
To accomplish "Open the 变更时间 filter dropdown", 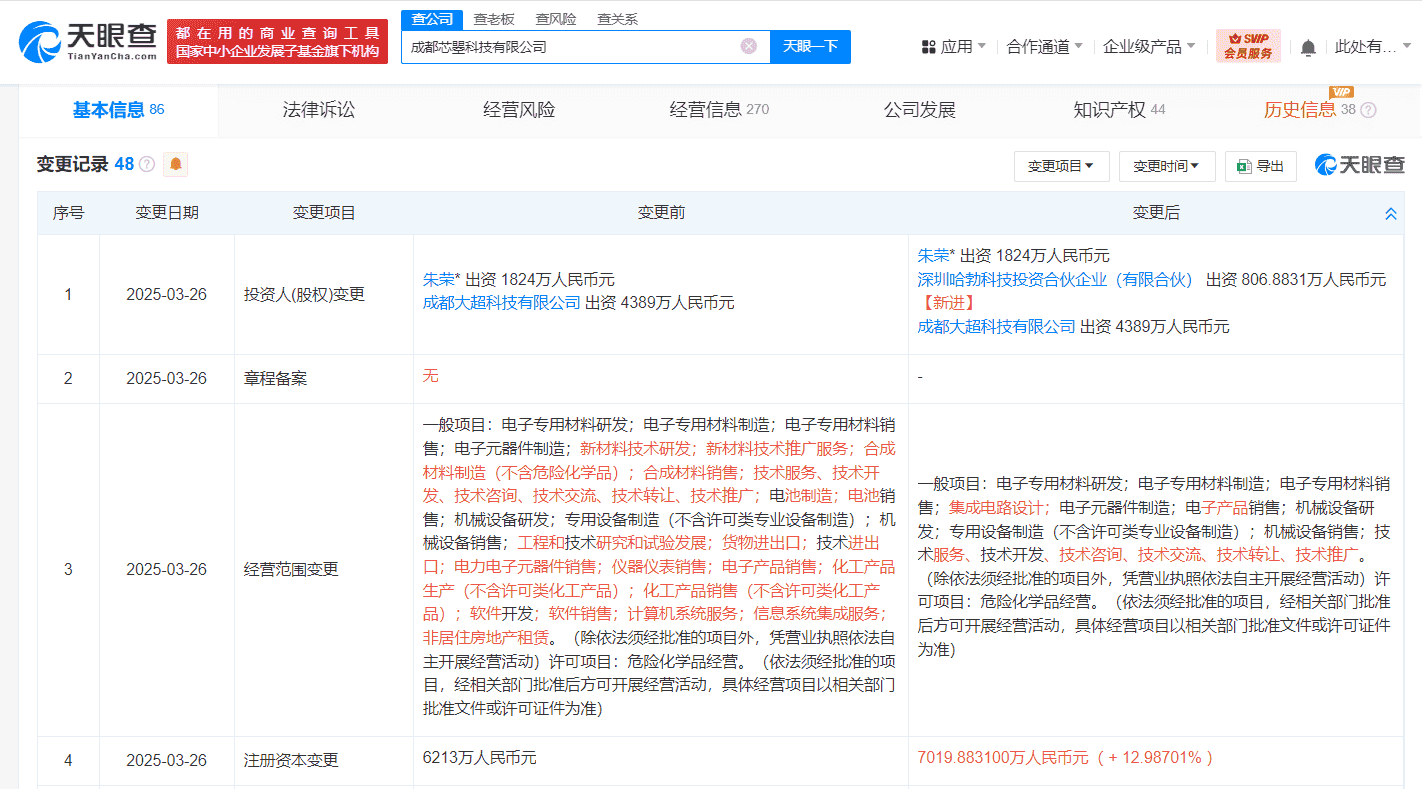I will click(1166, 166).
